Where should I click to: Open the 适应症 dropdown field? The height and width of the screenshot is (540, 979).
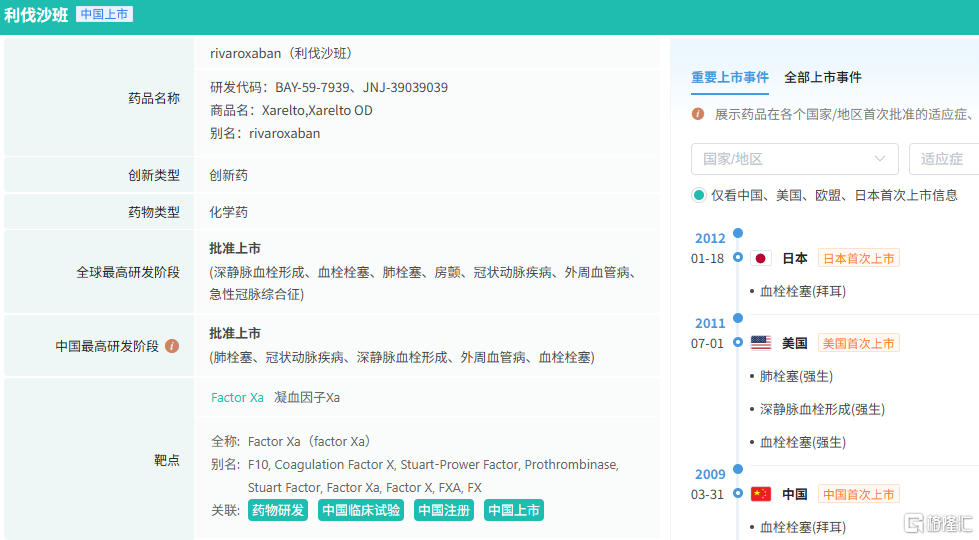tap(944, 159)
